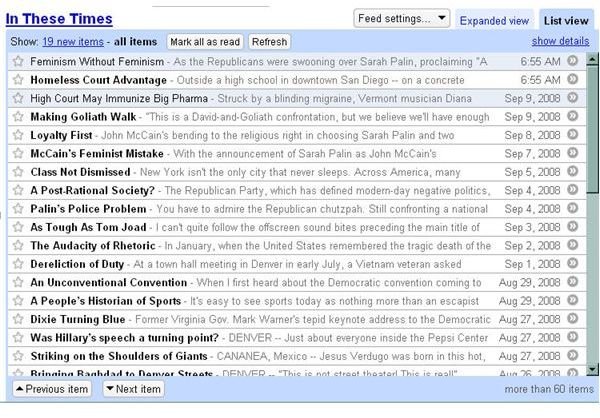This screenshot has width=600, height=418.
Task: Expand the Loyalty First entry
Action: pyautogui.click(x=297, y=135)
